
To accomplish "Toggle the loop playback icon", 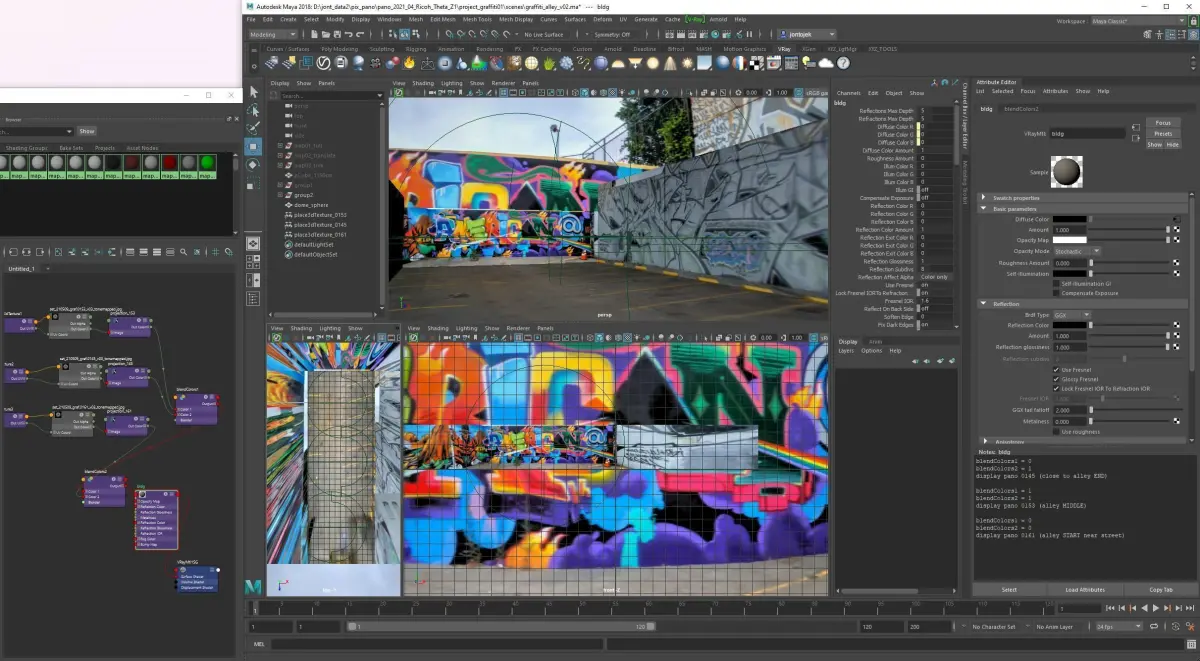I will click(1154, 626).
